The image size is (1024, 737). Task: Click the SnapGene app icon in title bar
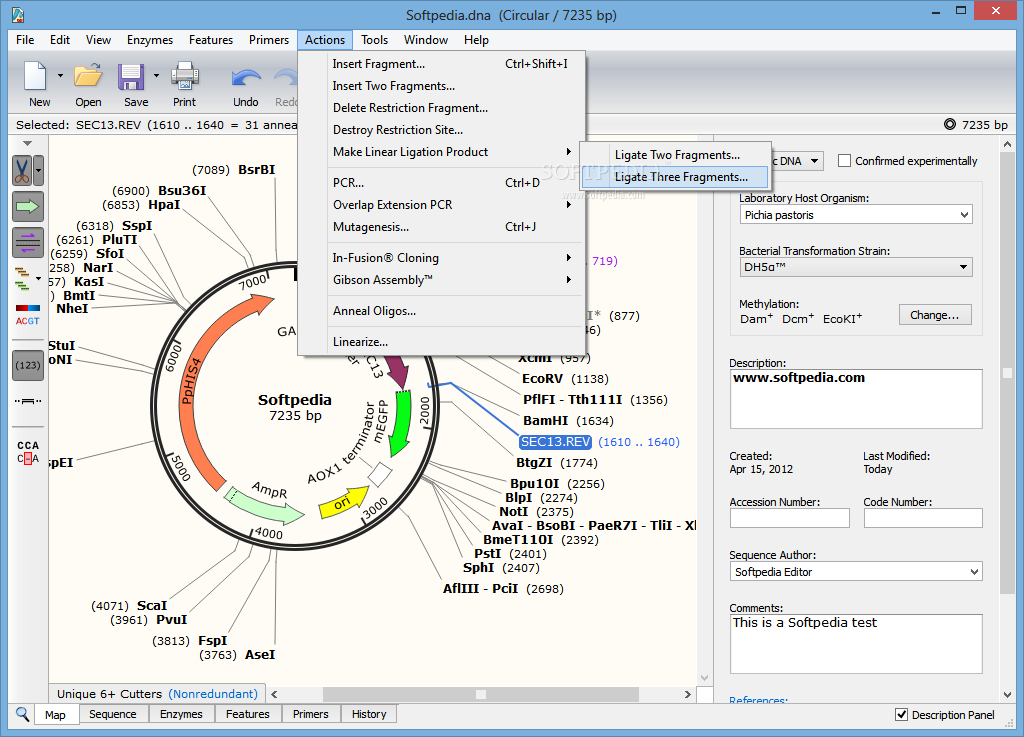[18, 14]
